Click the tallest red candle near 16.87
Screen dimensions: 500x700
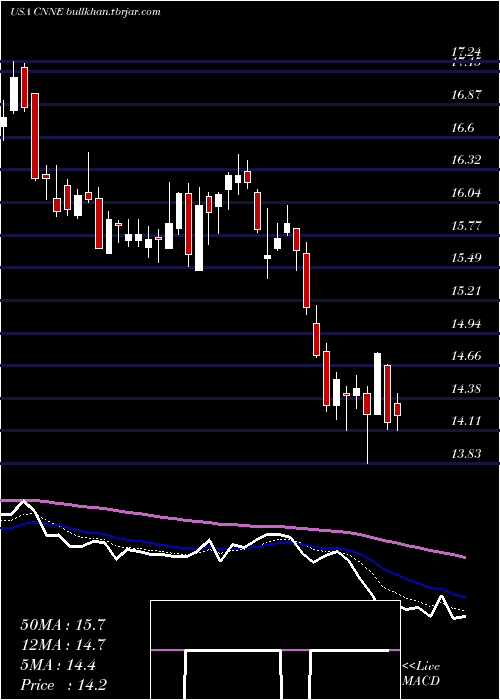coord(35,136)
